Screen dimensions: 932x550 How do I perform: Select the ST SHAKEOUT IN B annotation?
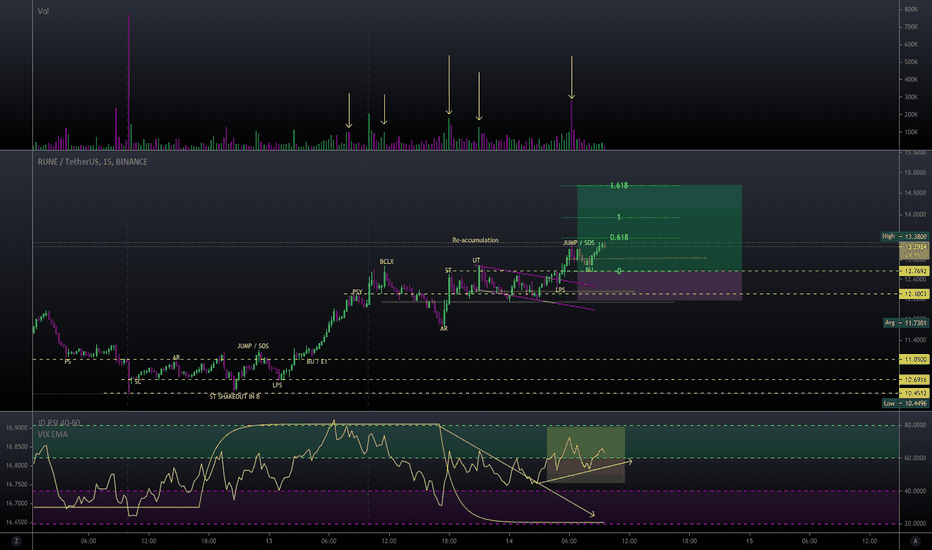click(x=234, y=396)
